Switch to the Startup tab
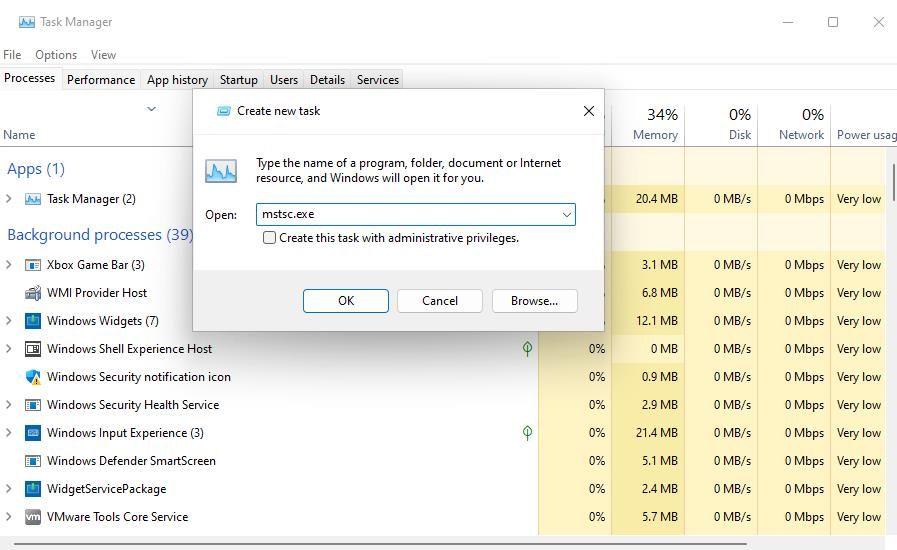This screenshot has width=897, height=550. click(238, 80)
